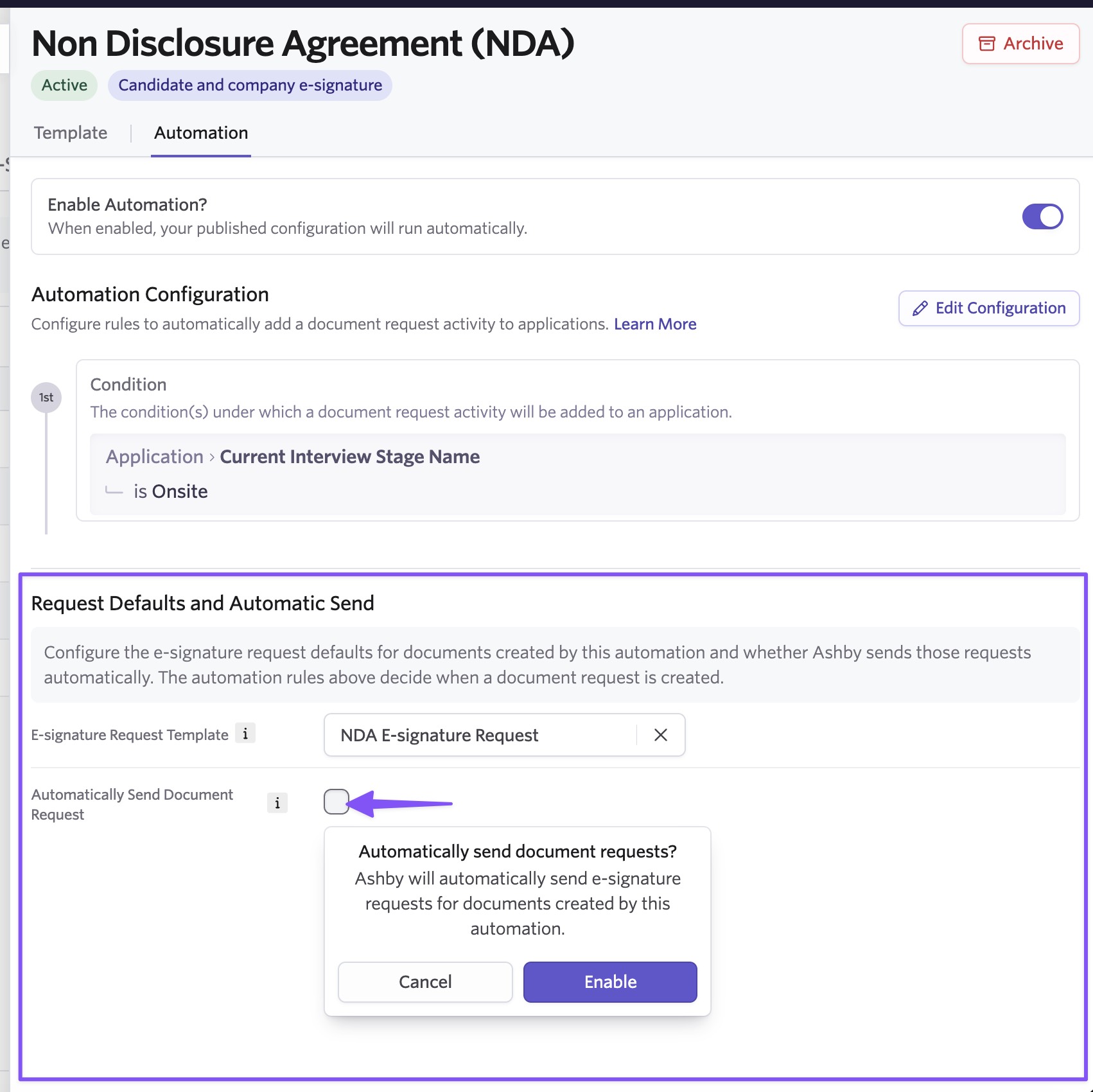Toggle the Enable Automation switch off
The image size is (1093, 1092).
pyautogui.click(x=1043, y=216)
